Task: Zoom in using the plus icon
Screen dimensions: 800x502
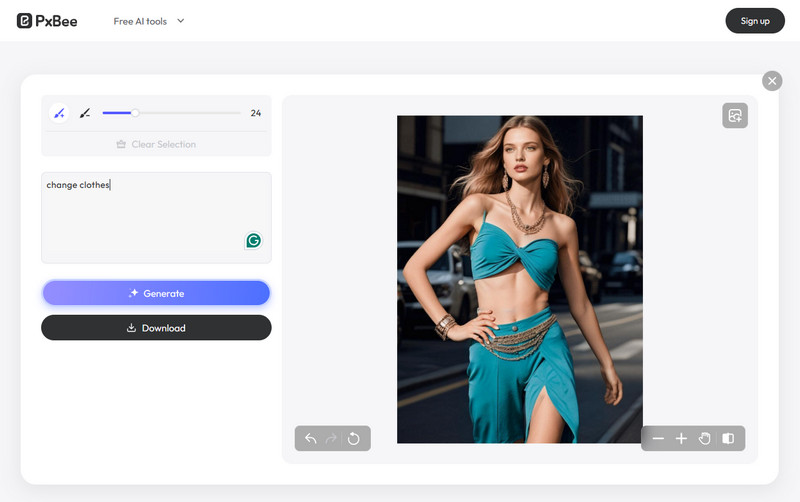Action: tap(681, 438)
